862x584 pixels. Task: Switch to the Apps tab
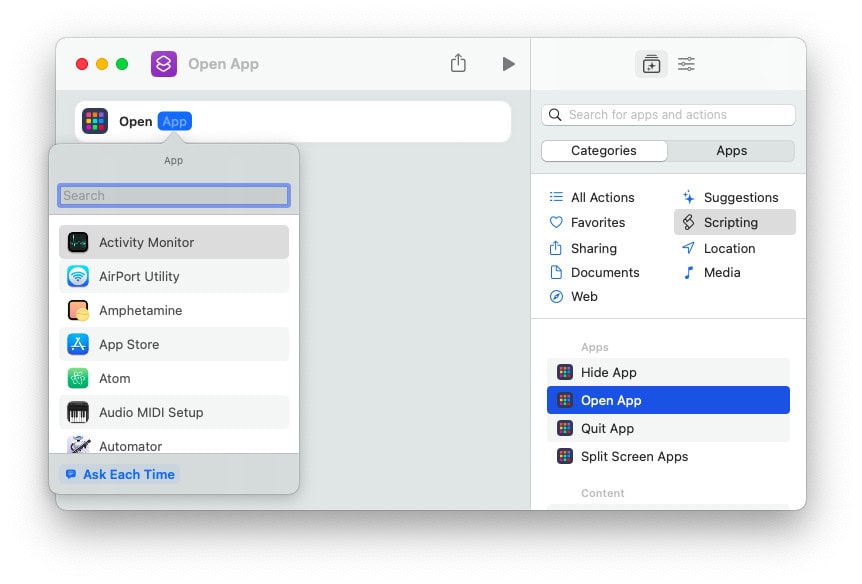pyautogui.click(x=731, y=151)
